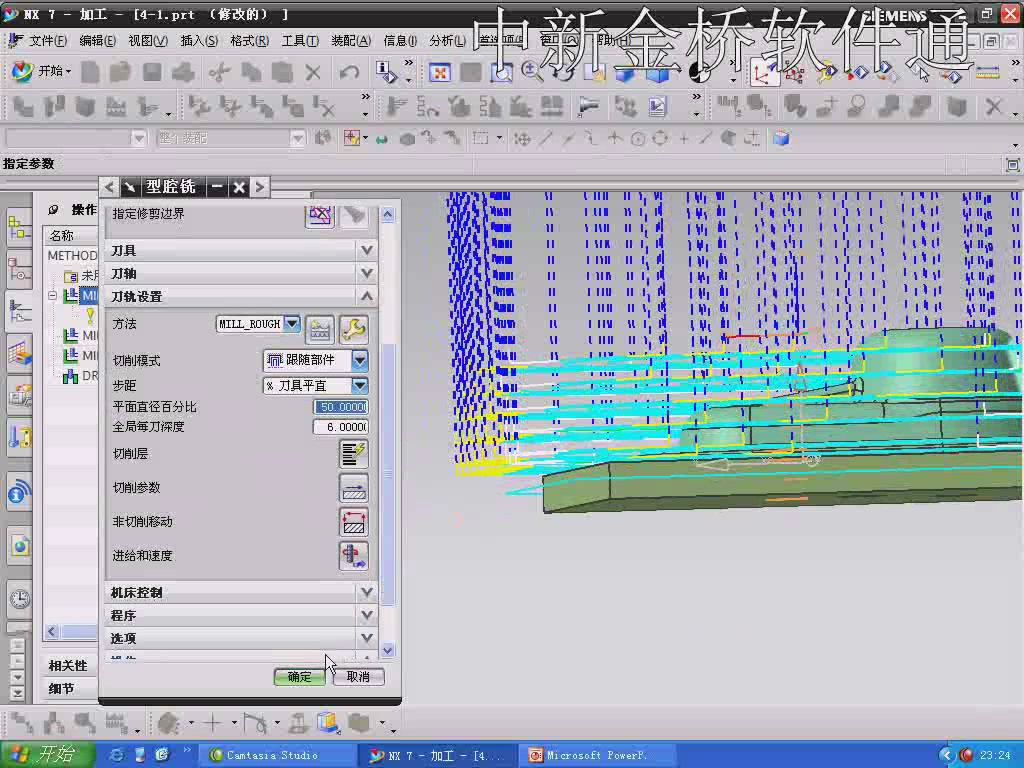Viewport: 1024px width, 768px height.
Task: Expand the 相关性 panel
Action: 68,665
